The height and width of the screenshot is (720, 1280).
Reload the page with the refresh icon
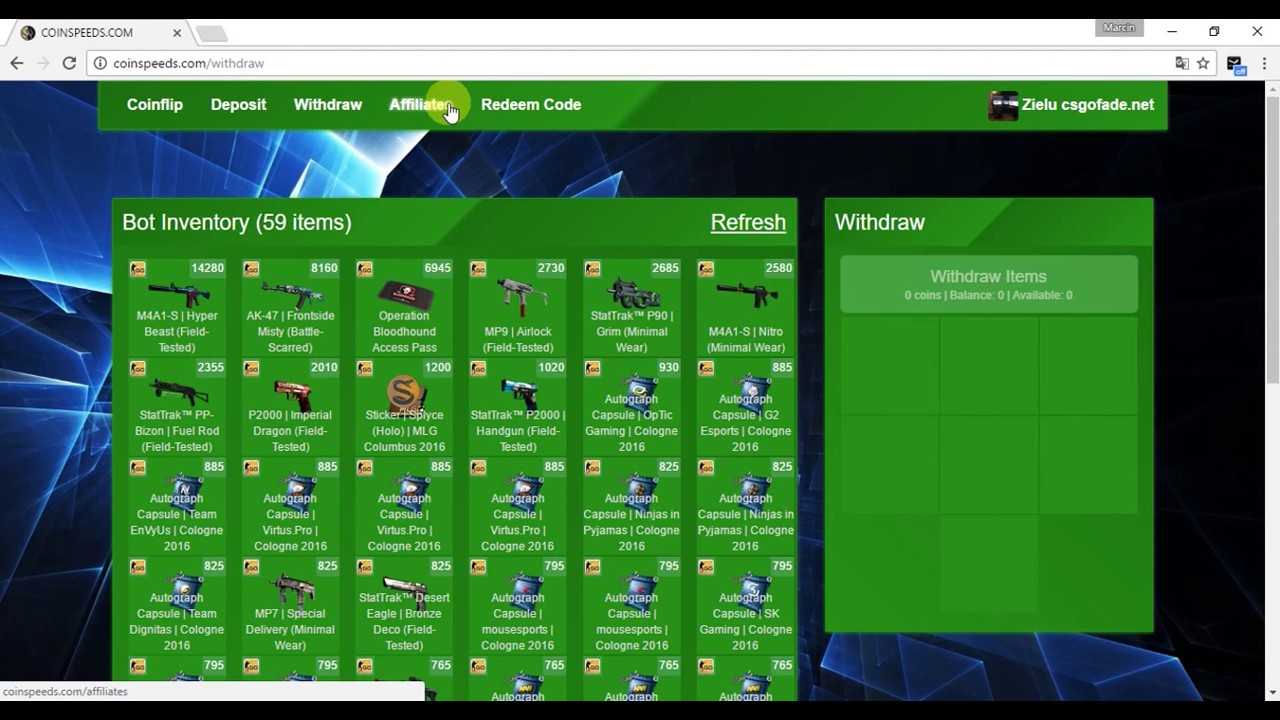[x=69, y=63]
